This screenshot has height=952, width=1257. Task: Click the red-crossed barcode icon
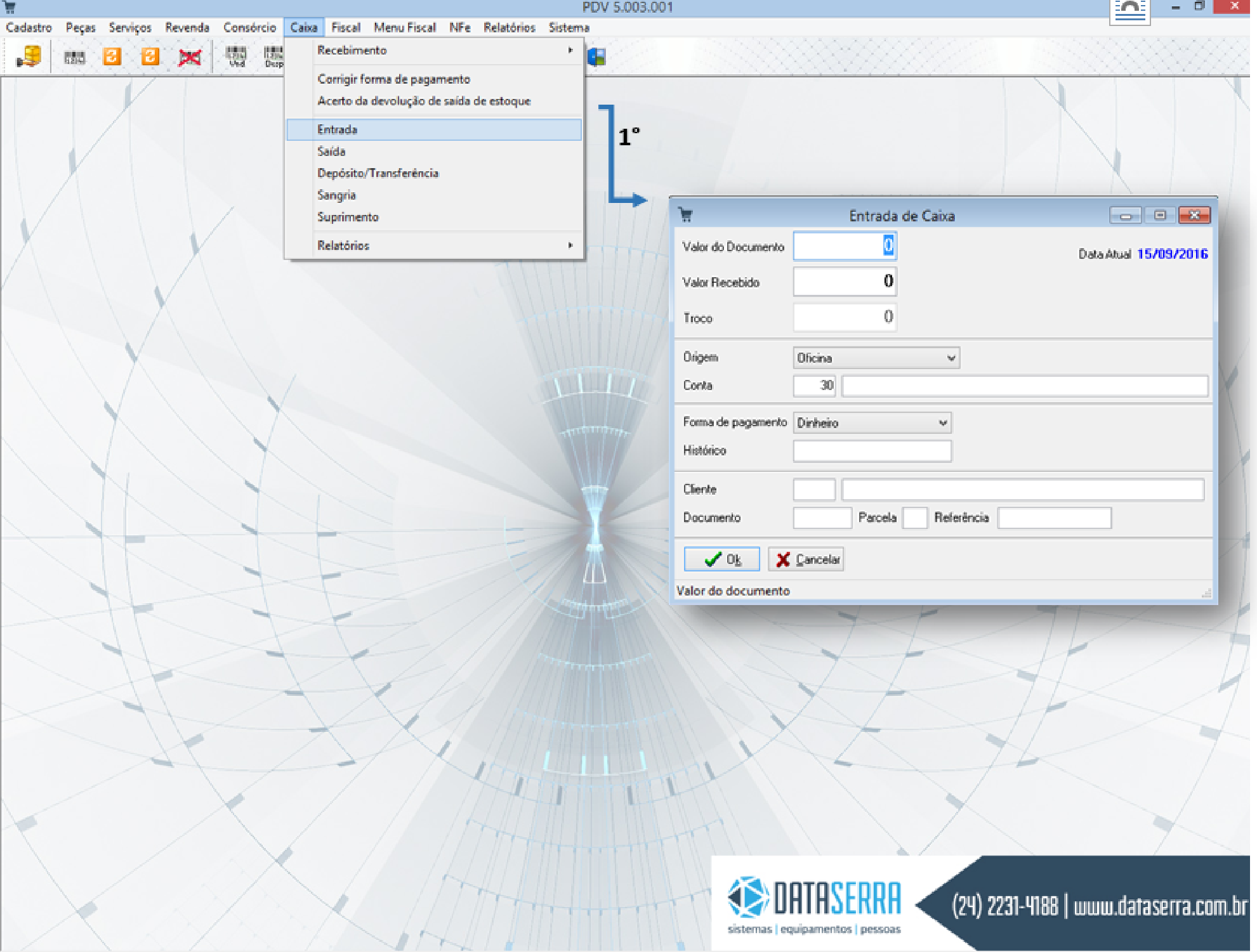189,58
